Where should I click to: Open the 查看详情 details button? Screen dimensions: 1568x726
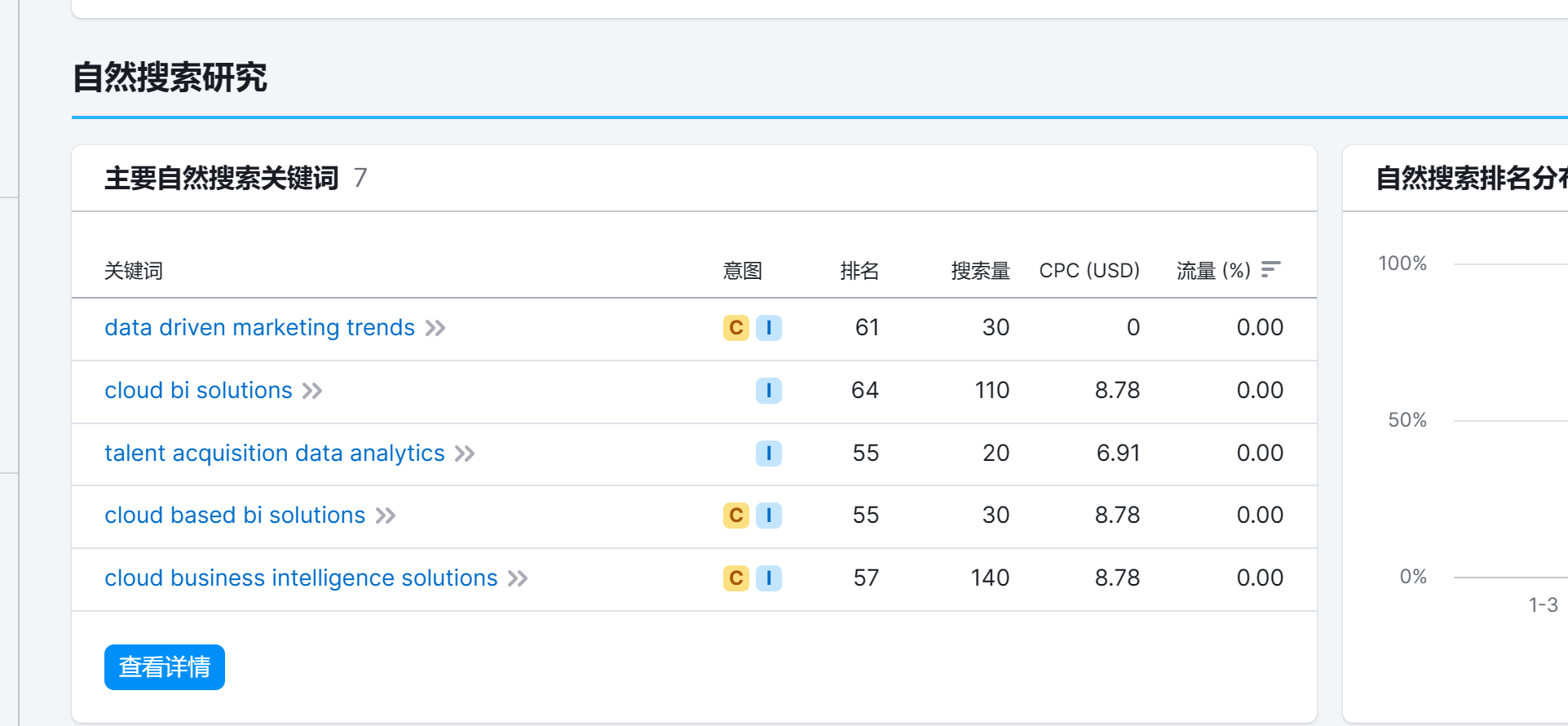tap(165, 667)
